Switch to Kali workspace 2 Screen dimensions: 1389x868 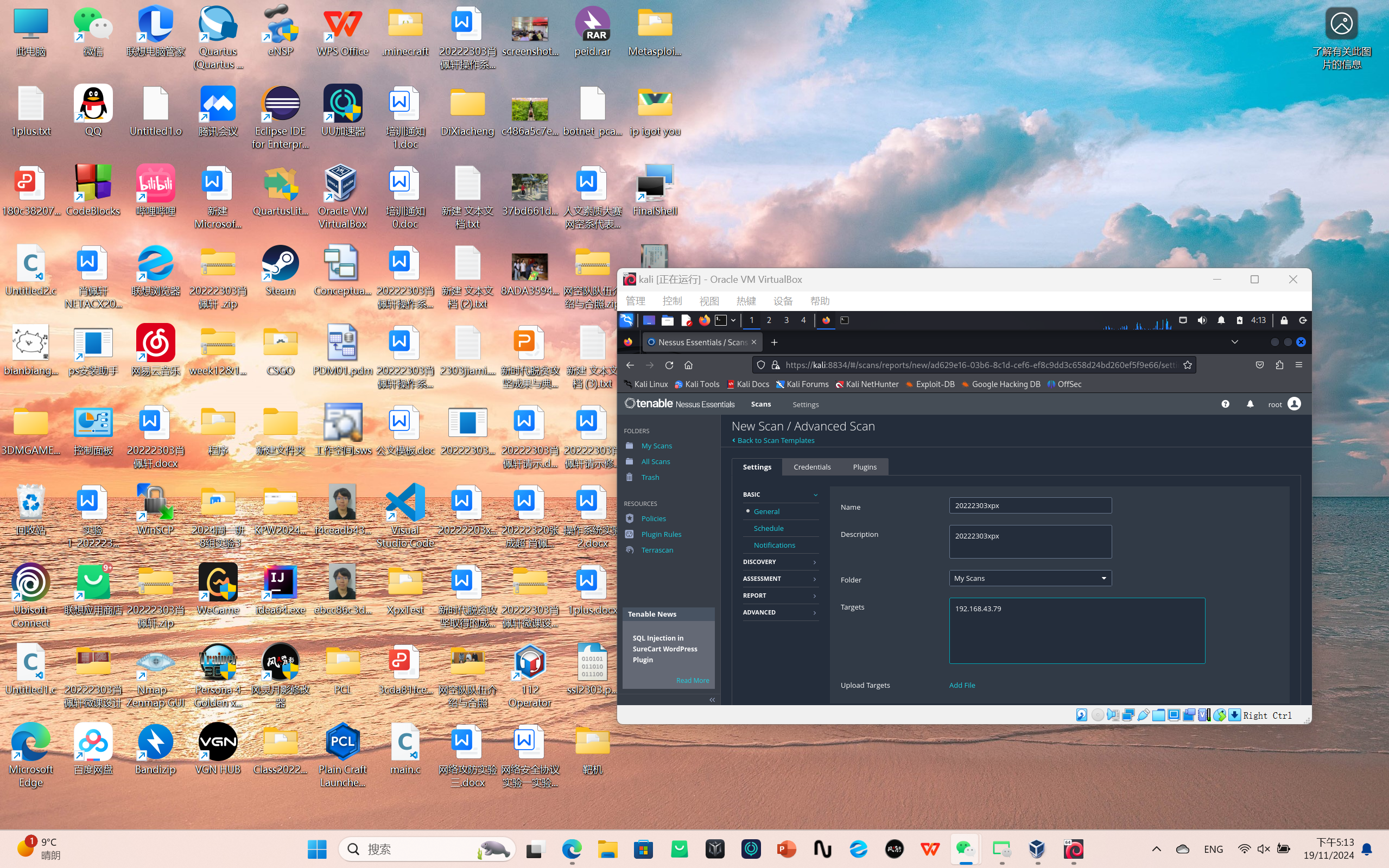tap(769, 320)
